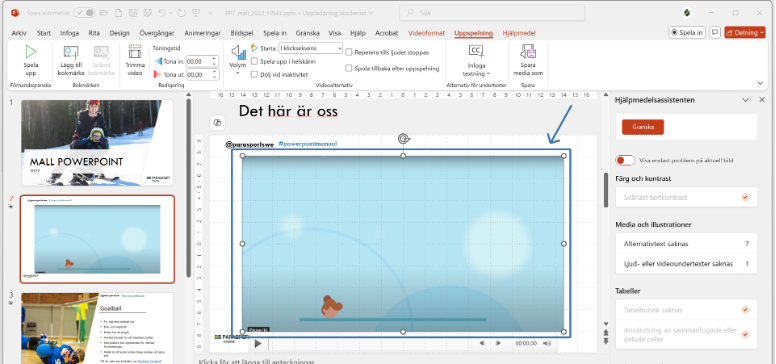Click Infoga textning captions icon

(x=476, y=51)
